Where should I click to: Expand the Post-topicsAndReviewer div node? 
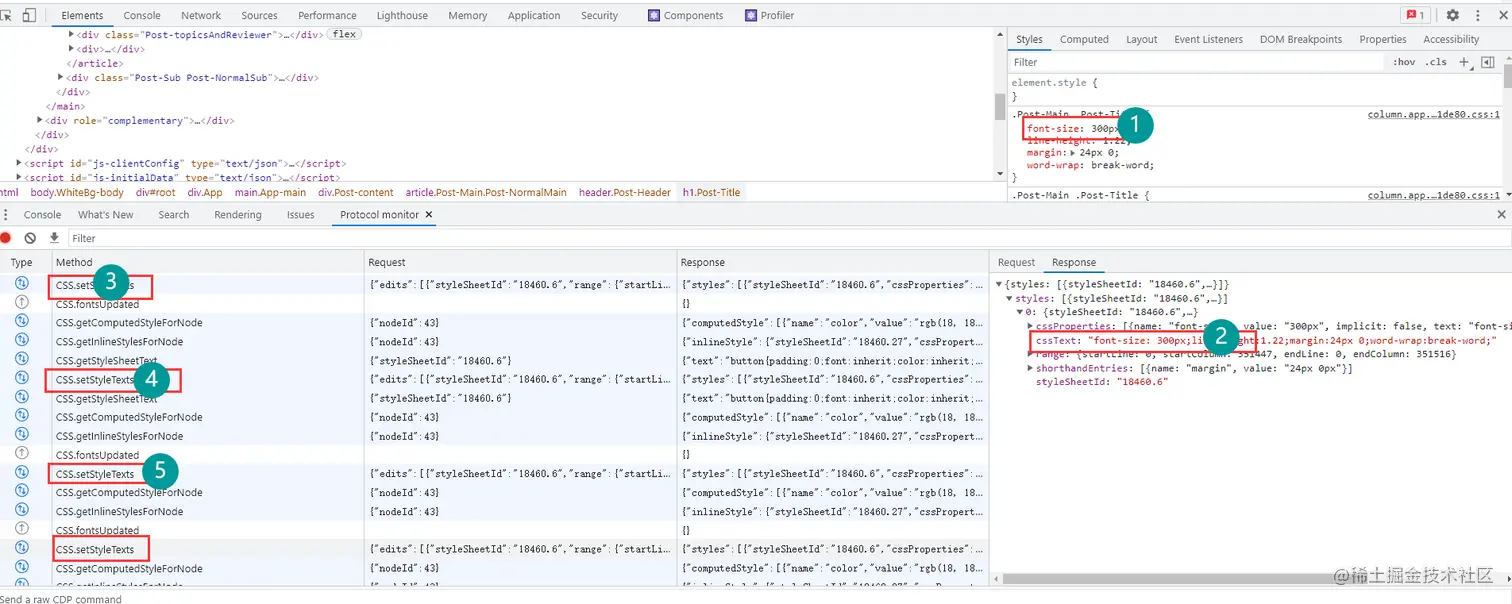(x=71, y=34)
